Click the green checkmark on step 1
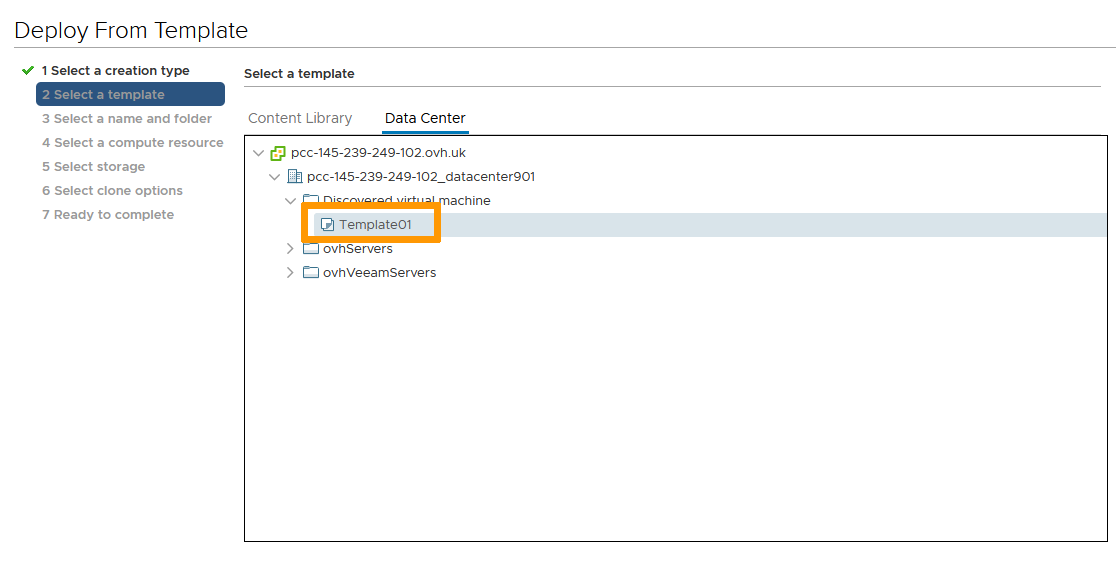 pyautogui.click(x=28, y=71)
